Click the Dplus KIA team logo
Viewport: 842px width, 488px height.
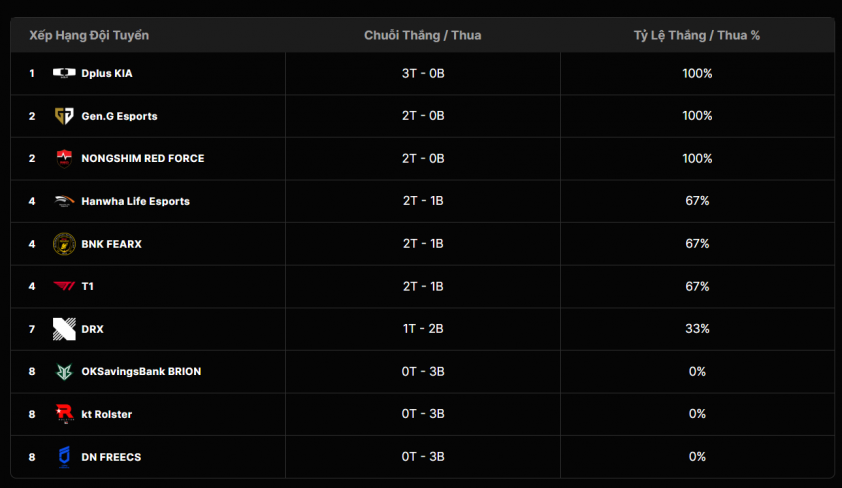pyautogui.click(x=64, y=73)
